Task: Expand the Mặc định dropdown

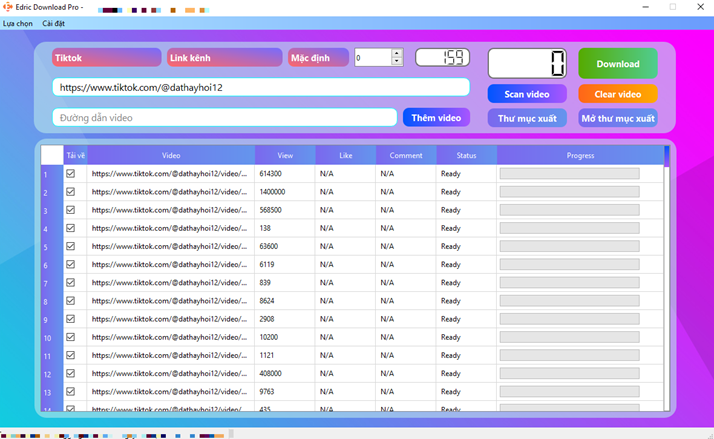Action: pos(318,58)
